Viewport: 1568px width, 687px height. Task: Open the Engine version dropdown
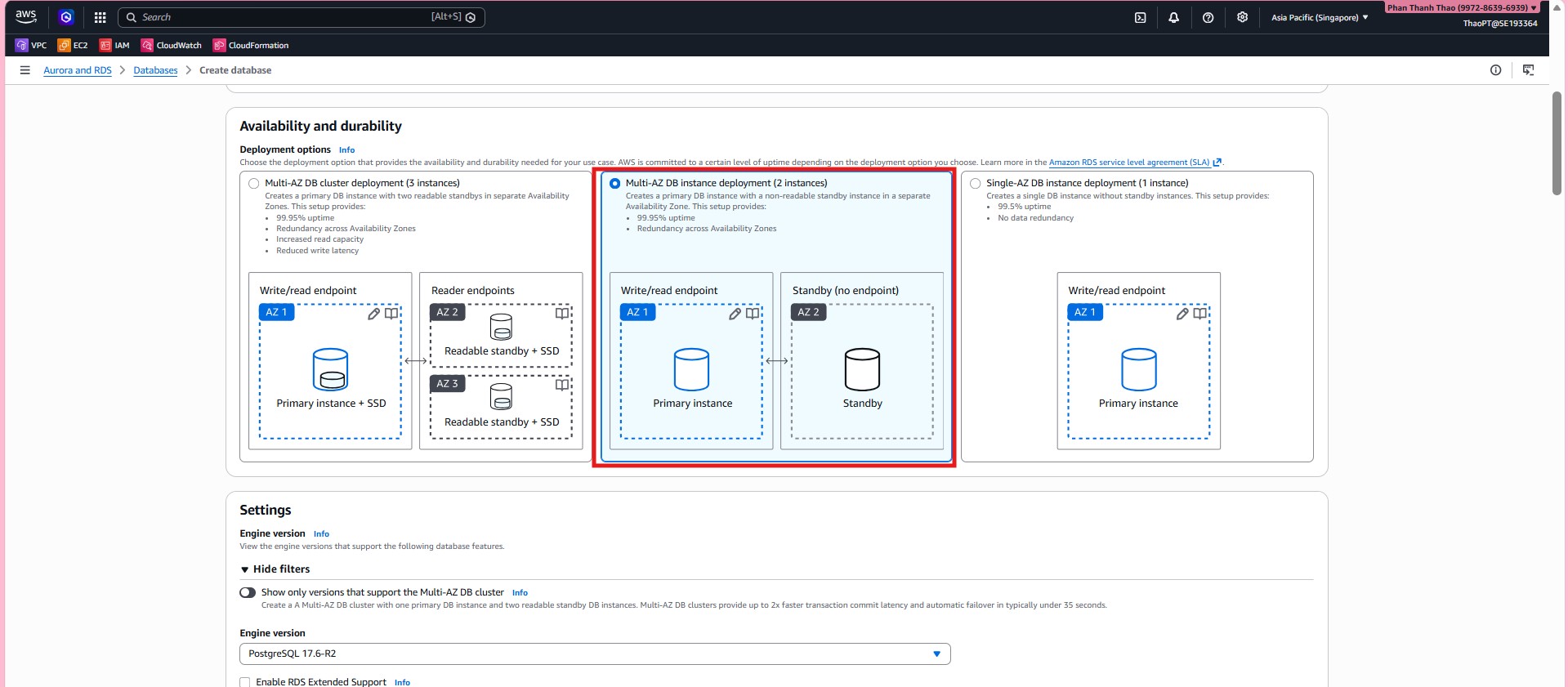(x=594, y=654)
